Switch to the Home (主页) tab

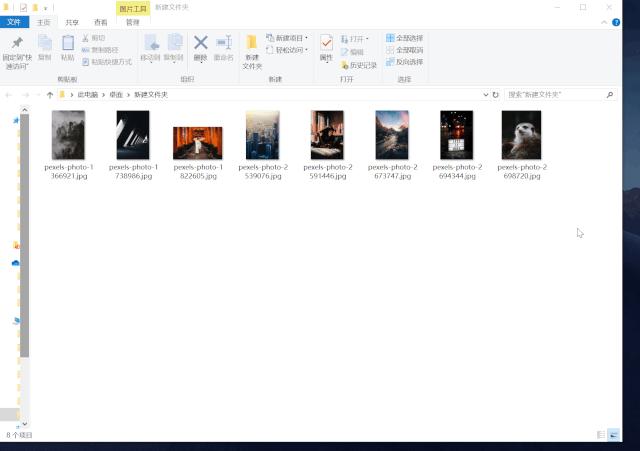pos(43,22)
